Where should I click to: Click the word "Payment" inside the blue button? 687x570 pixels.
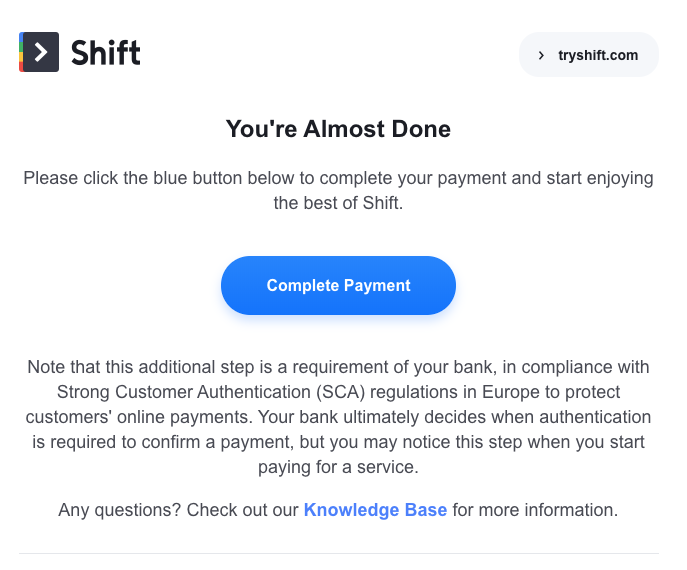coord(377,286)
